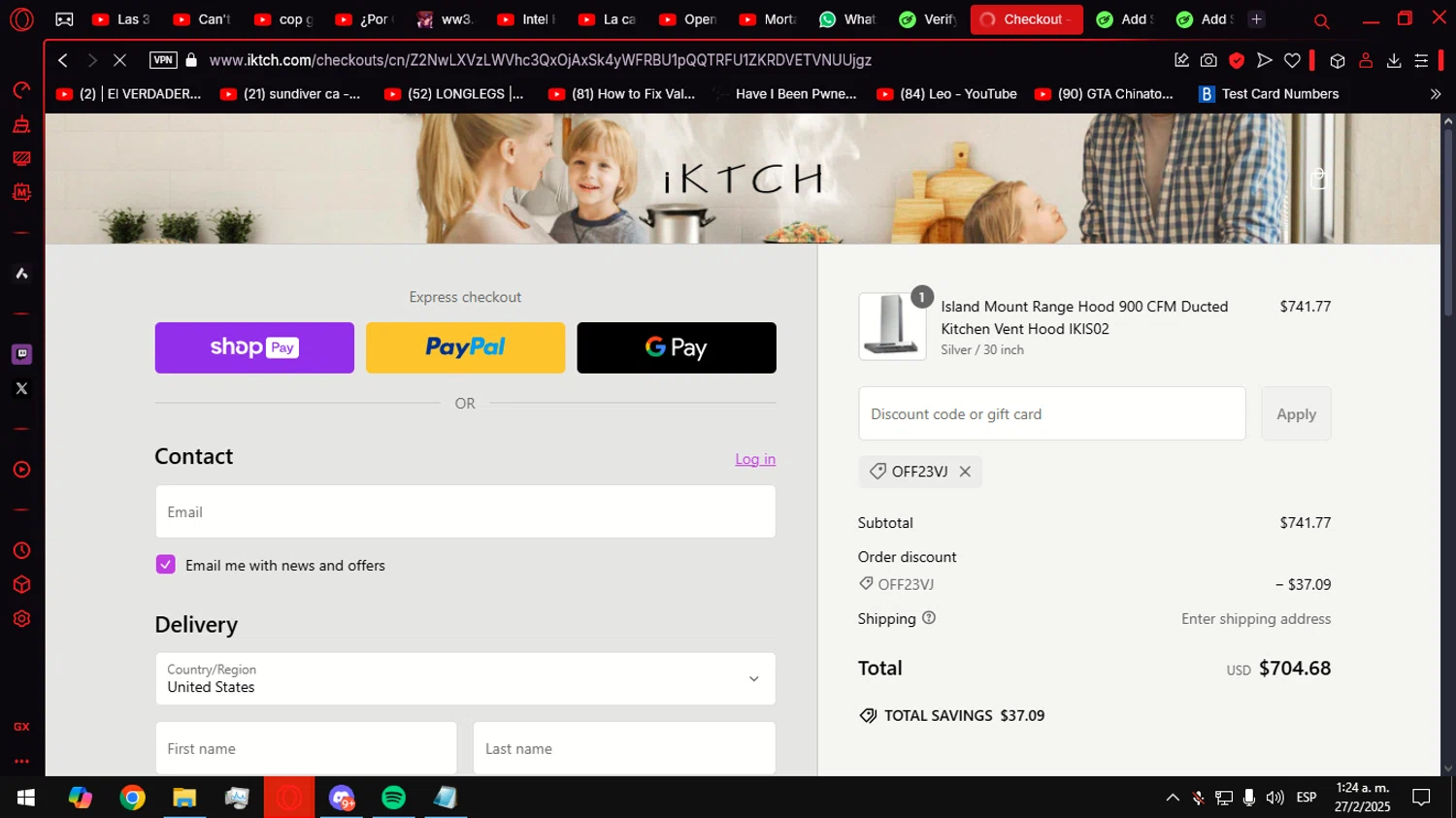The width and height of the screenshot is (1456, 818).
Task: Open sidebar three-dots setup menu
Action: pos(21,762)
